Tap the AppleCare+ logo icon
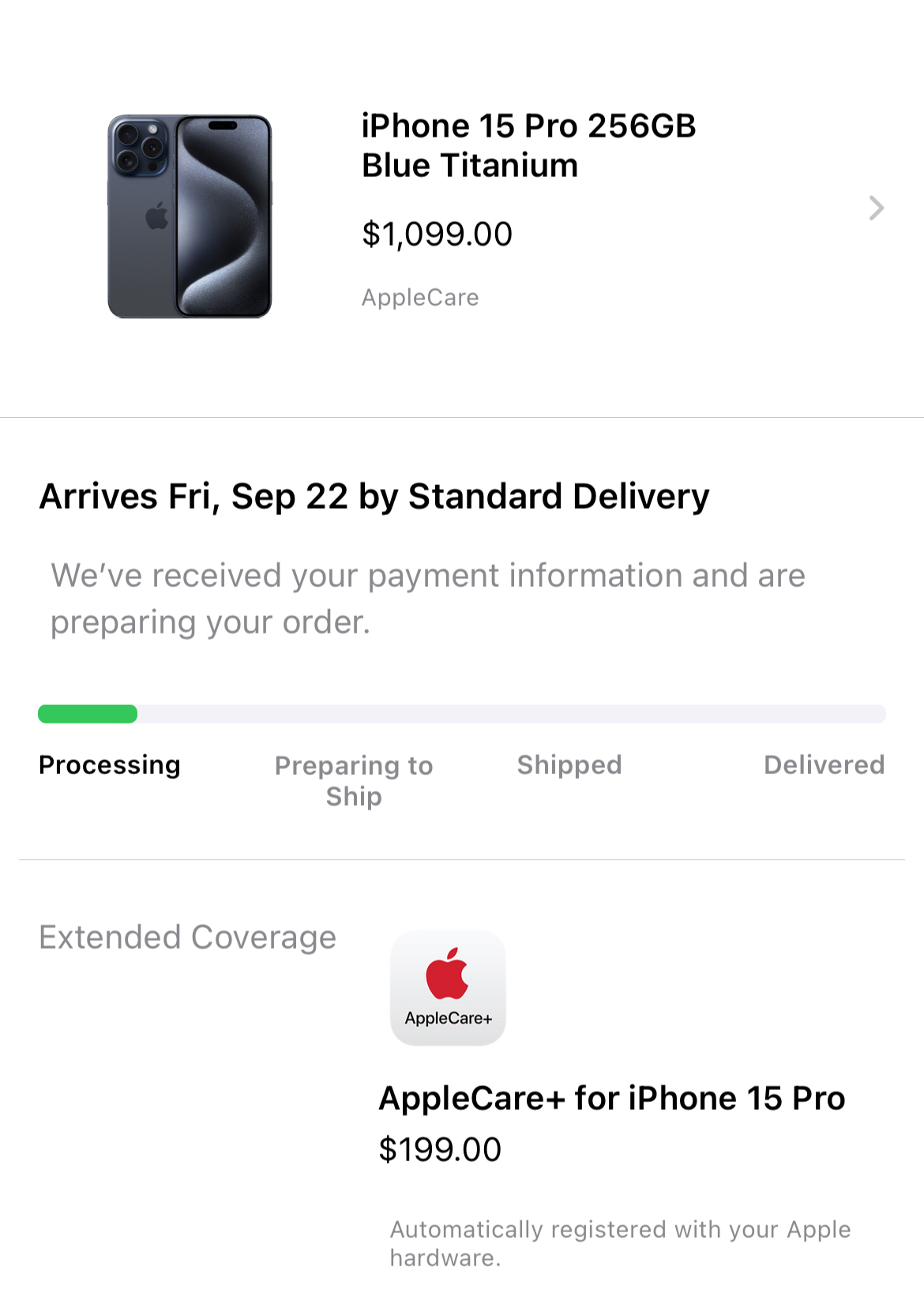Viewport: 924px width, 1316px height. [x=448, y=987]
